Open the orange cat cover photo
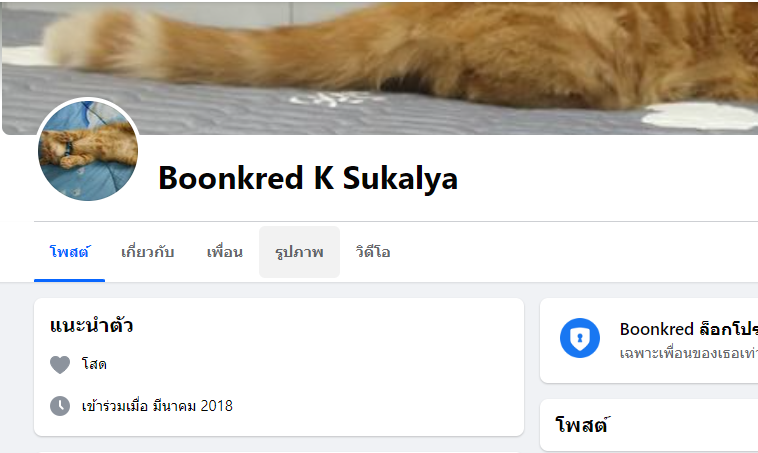 [380, 68]
